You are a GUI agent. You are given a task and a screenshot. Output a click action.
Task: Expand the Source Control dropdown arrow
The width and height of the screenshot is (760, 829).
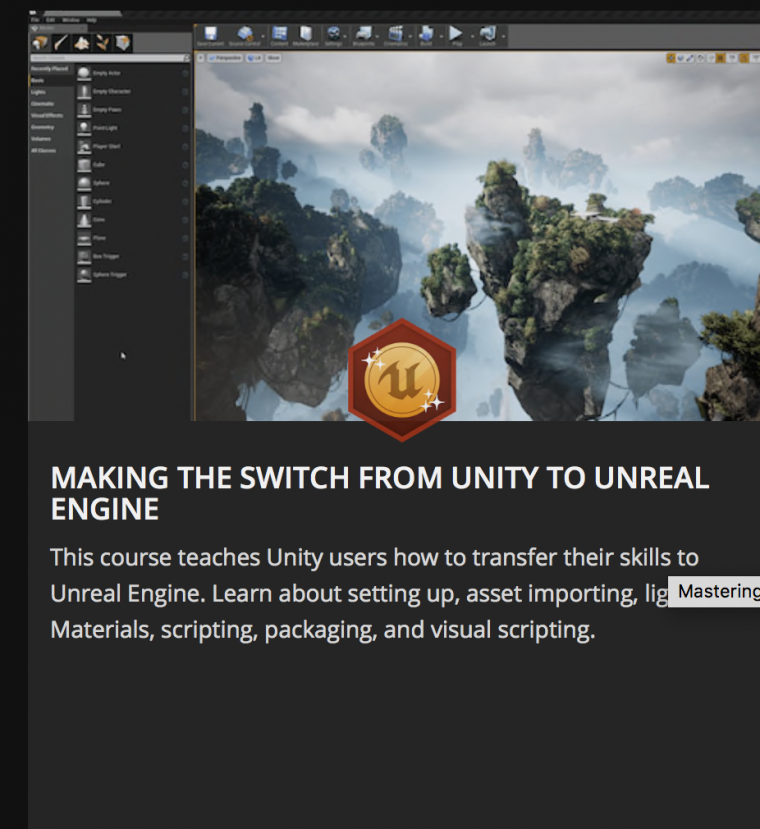coord(263,36)
